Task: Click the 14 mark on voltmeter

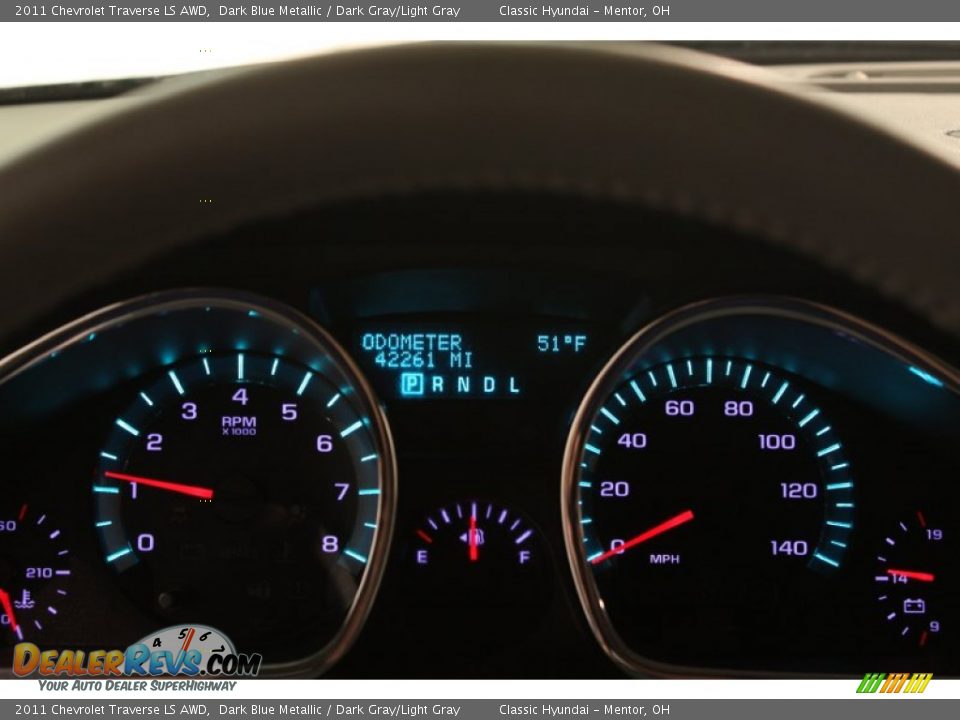Action: pos(899,579)
